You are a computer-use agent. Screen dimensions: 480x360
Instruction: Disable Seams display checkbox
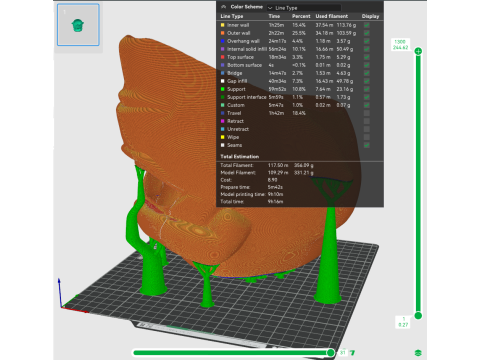(x=367, y=145)
